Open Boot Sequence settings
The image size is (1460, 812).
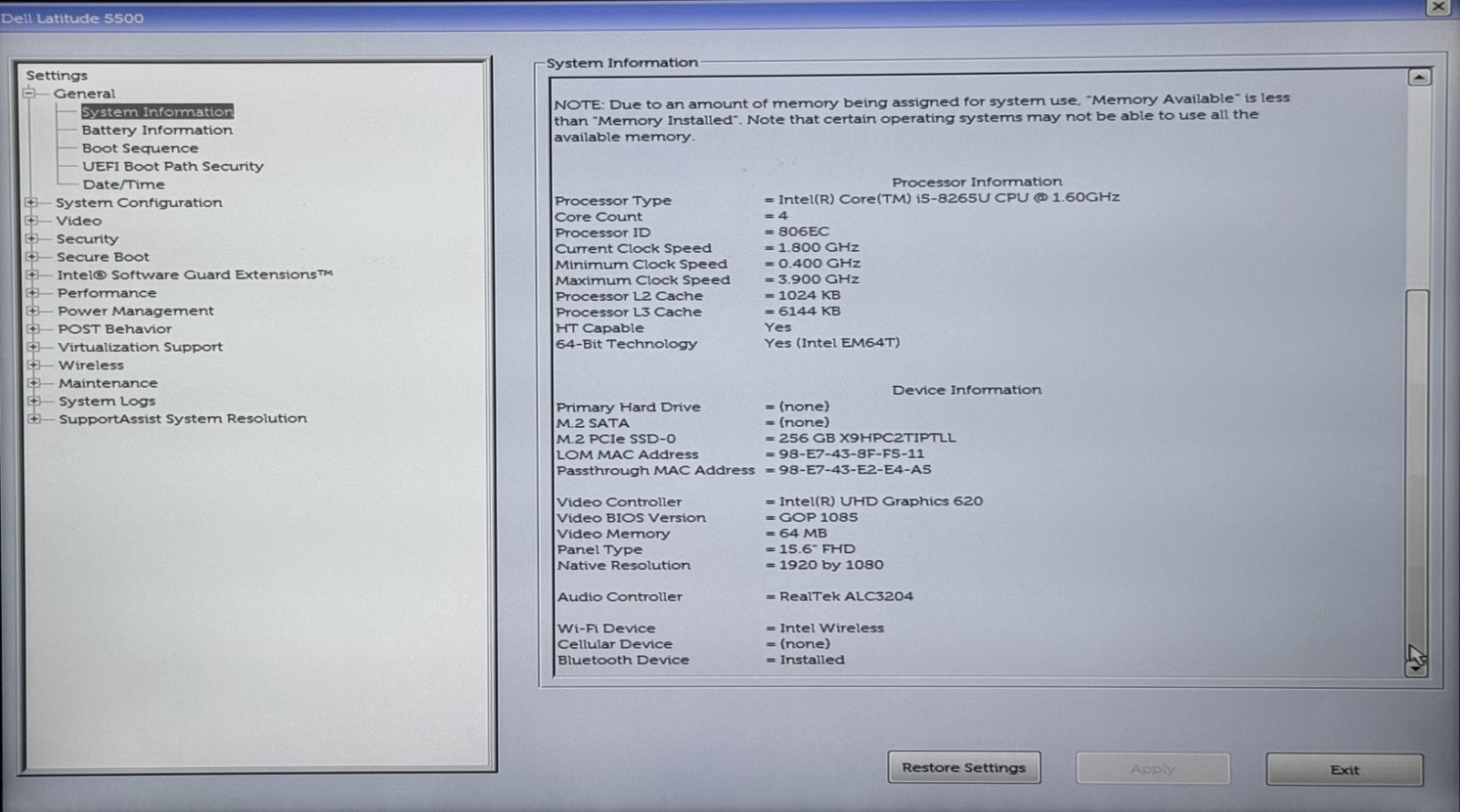(x=140, y=148)
